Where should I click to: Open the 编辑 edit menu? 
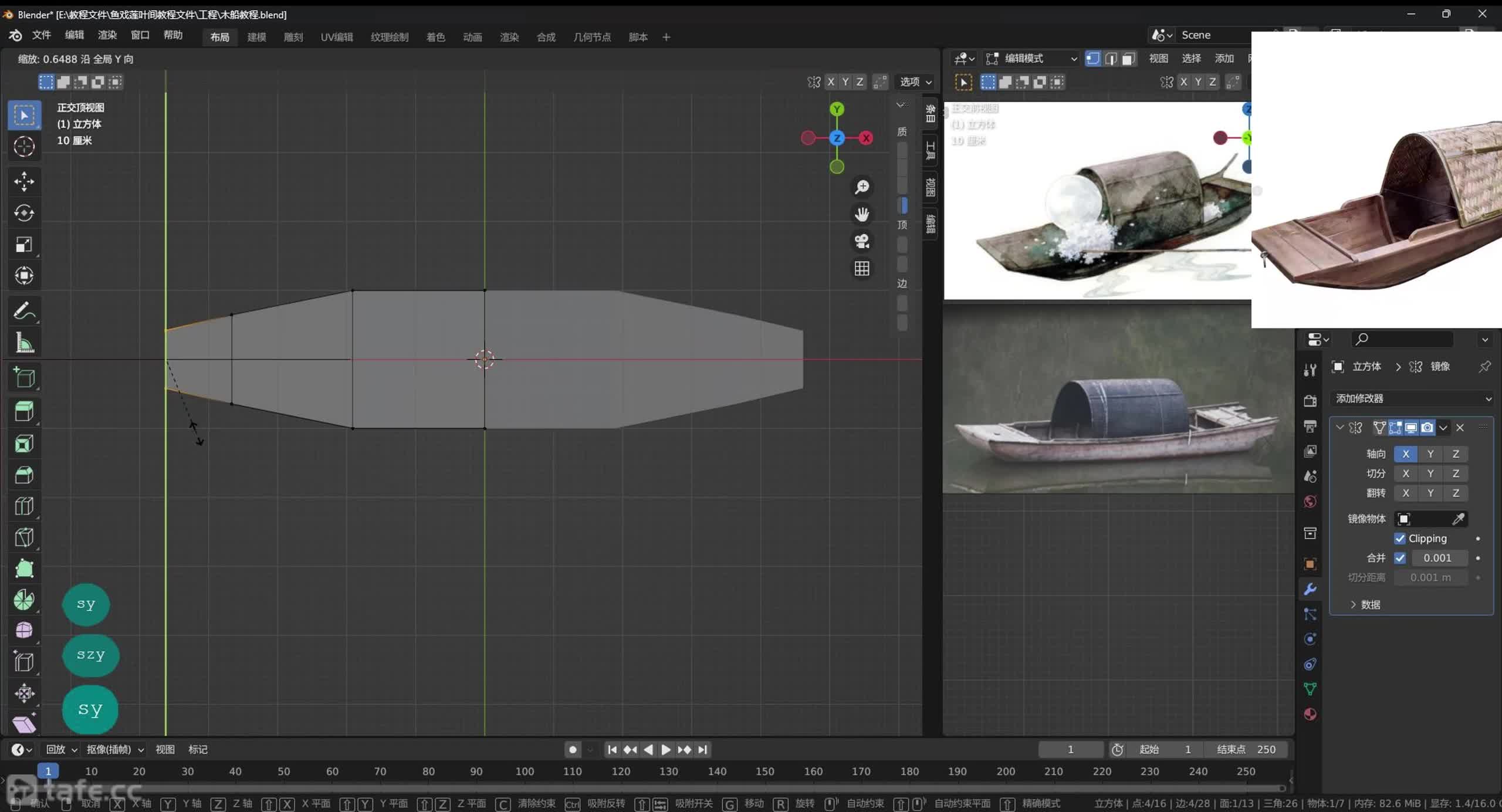74,35
